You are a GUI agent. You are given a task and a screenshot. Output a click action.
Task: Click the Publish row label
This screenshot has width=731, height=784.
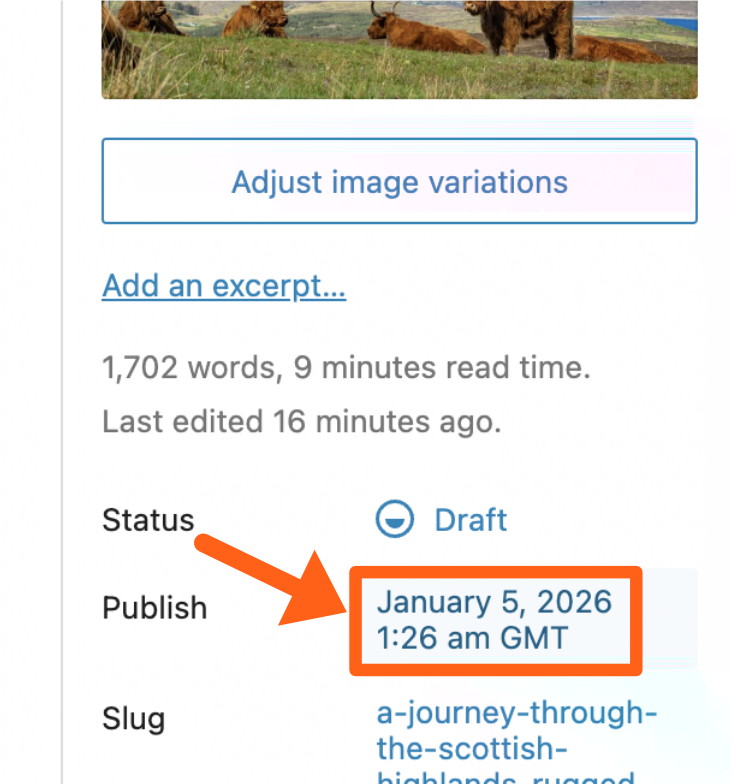click(x=154, y=608)
